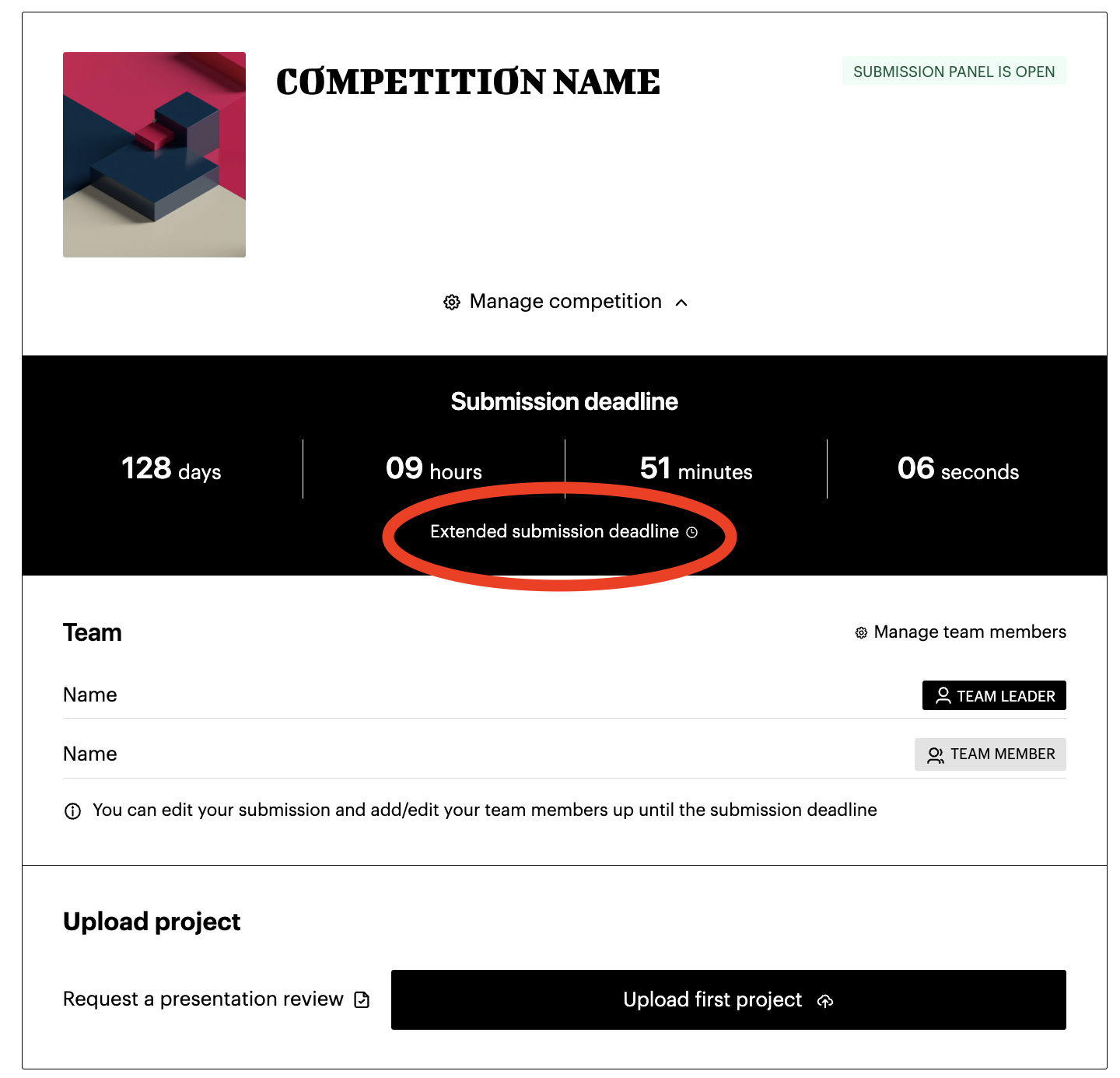Click the competition cover thumbnail image

click(154, 155)
